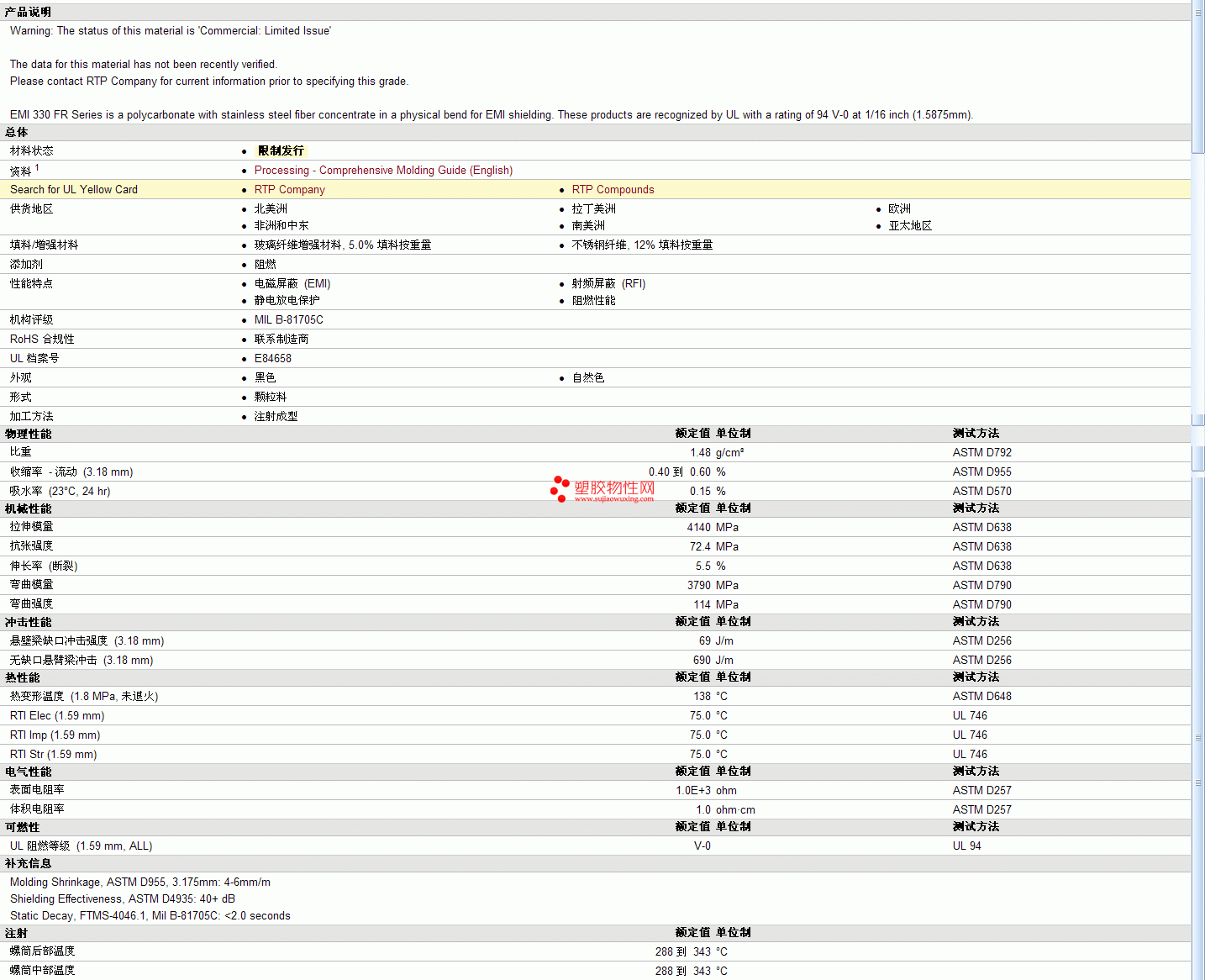
Task: Click the 黑色 appearance entry
Action: tap(265, 377)
